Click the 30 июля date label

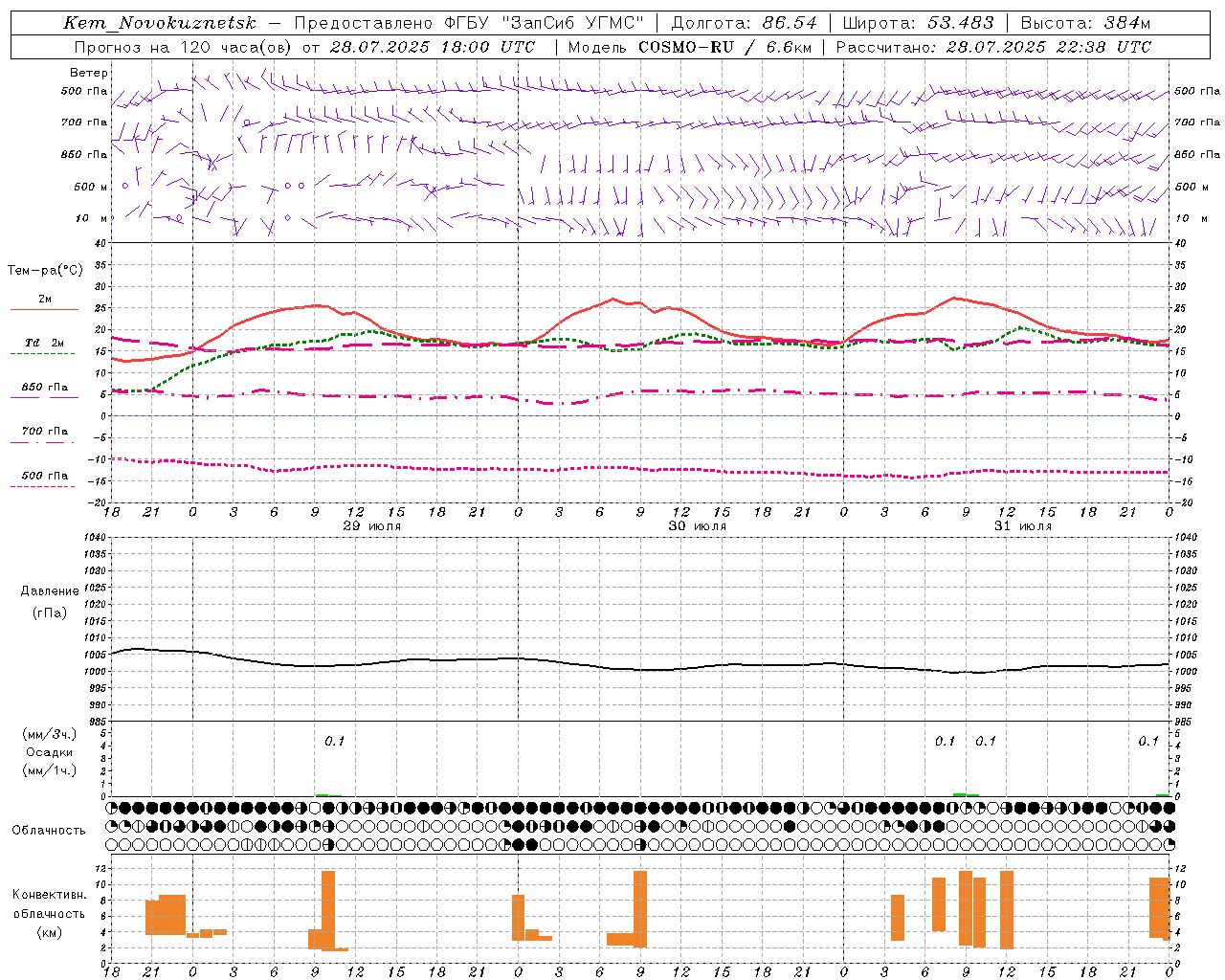[x=697, y=526]
